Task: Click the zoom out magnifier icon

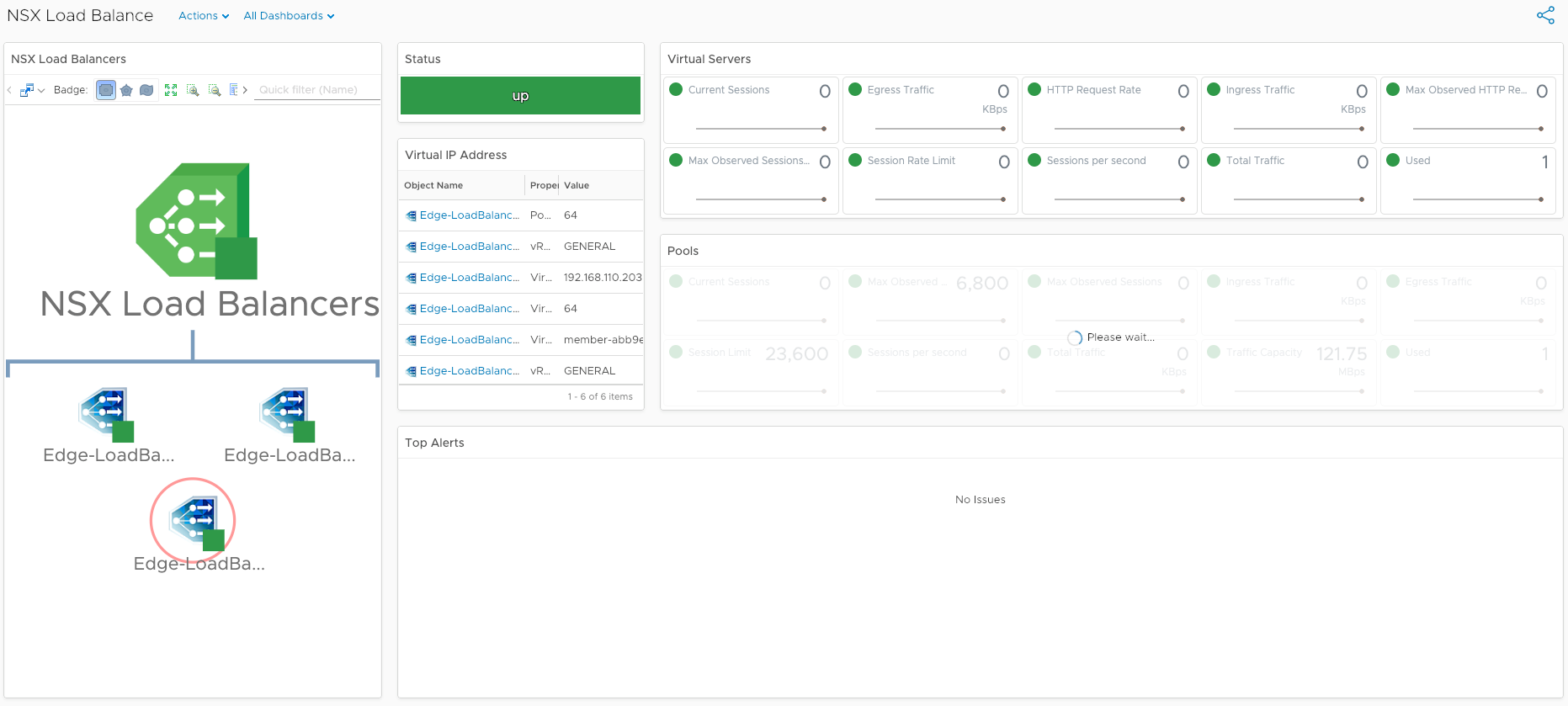Action: click(x=215, y=90)
